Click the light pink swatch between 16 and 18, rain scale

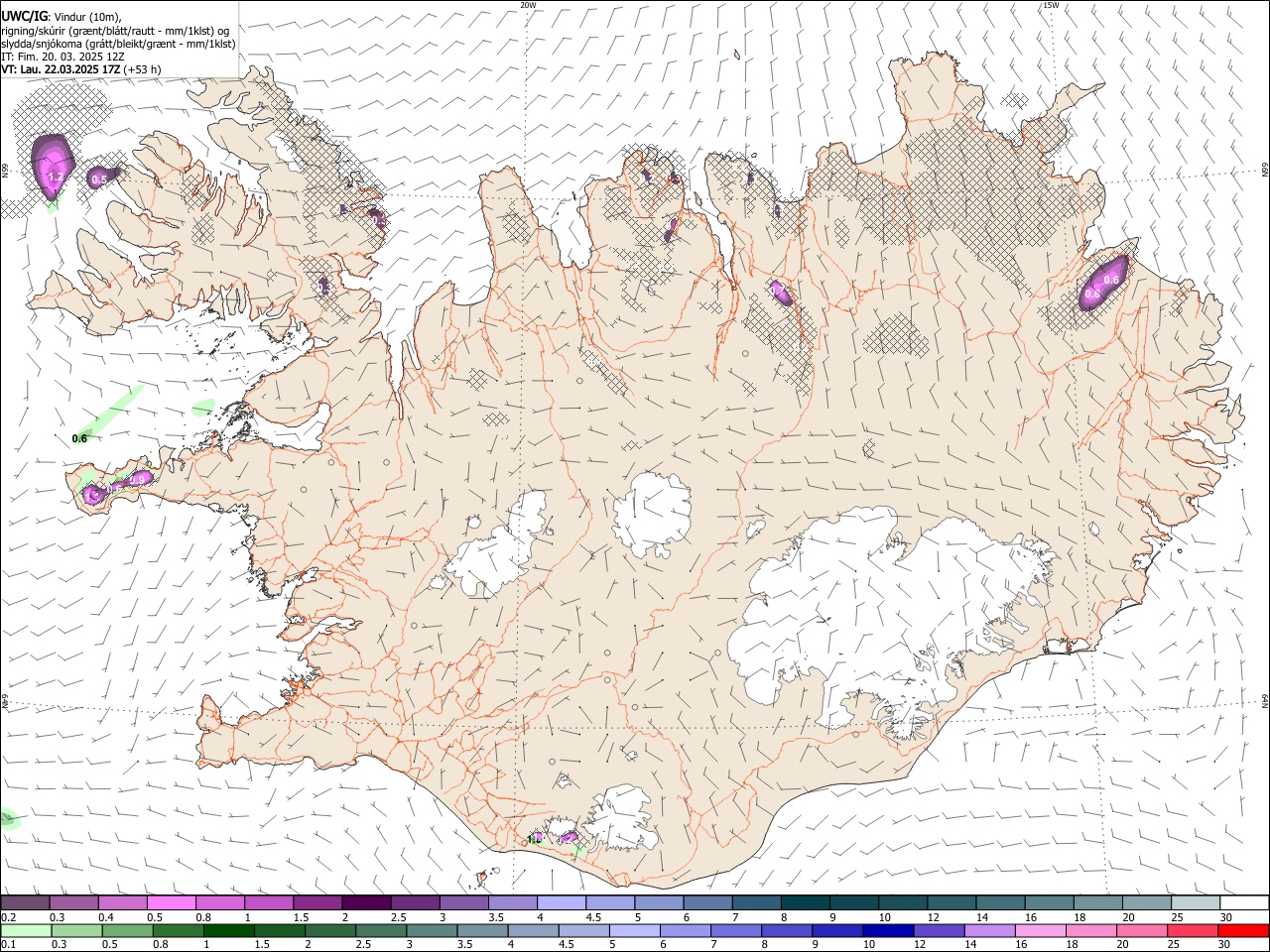coord(1039,930)
